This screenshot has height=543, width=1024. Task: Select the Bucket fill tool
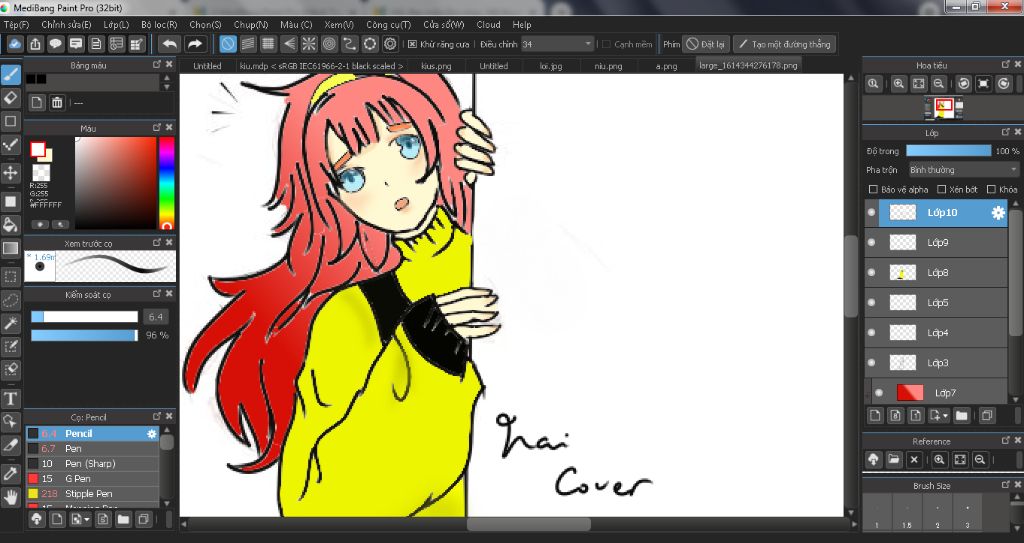click(10, 225)
